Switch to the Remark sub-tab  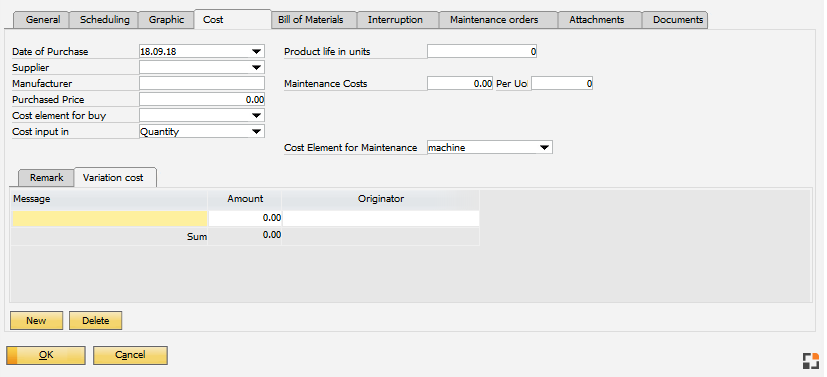46,178
